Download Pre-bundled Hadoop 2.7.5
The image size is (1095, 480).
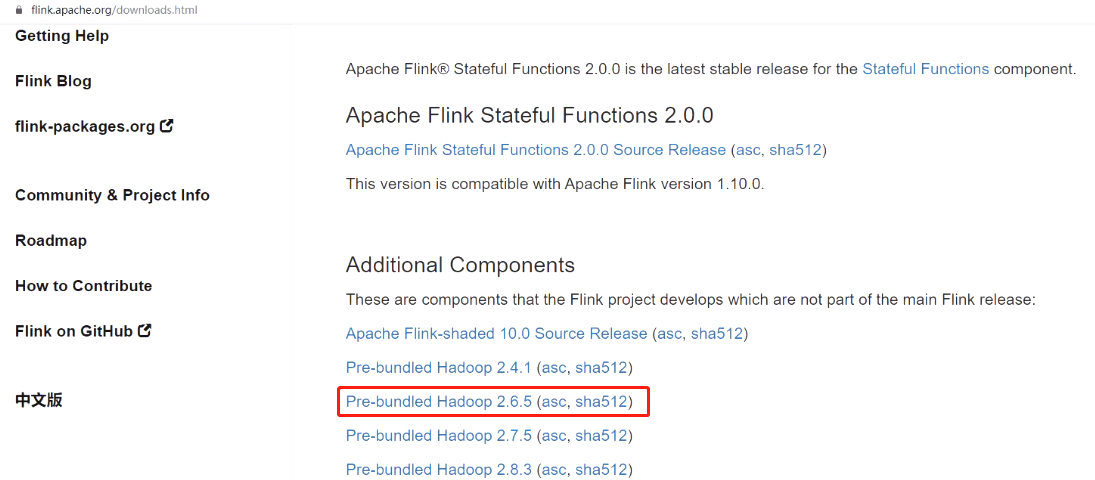438,435
